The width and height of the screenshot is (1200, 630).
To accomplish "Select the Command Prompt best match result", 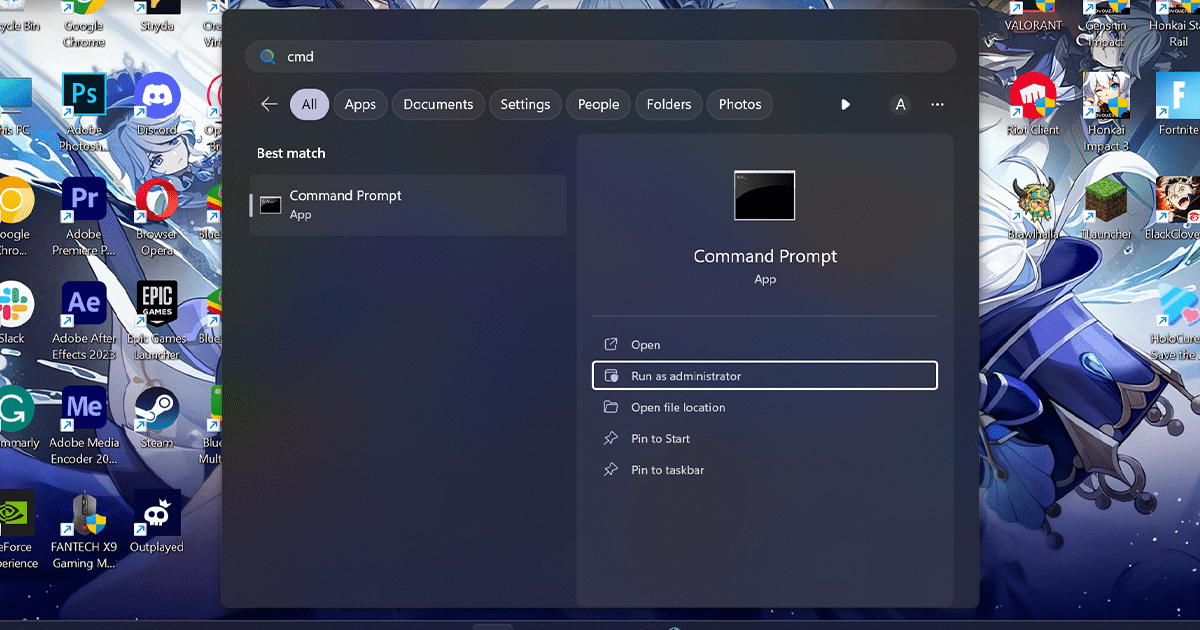I will click(408, 205).
